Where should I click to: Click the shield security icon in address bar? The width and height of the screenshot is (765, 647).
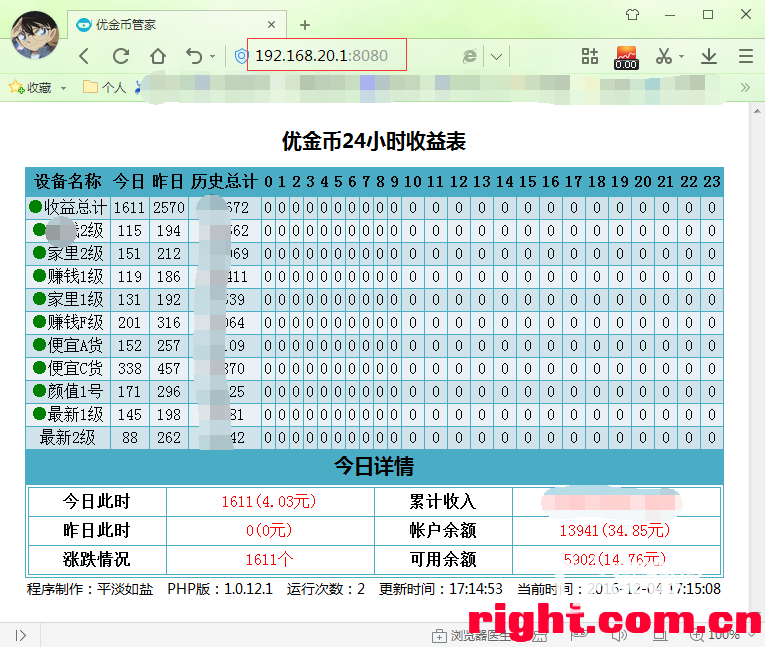(x=241, y=56)
